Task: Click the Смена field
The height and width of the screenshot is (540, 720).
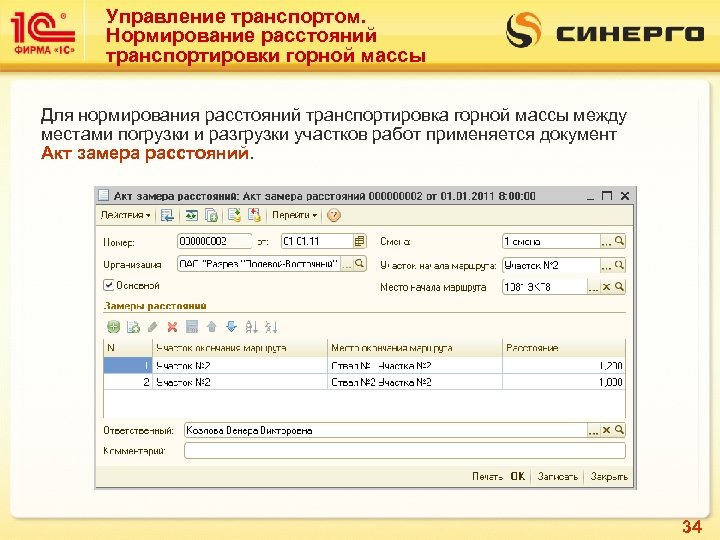Action: [551, 241]
